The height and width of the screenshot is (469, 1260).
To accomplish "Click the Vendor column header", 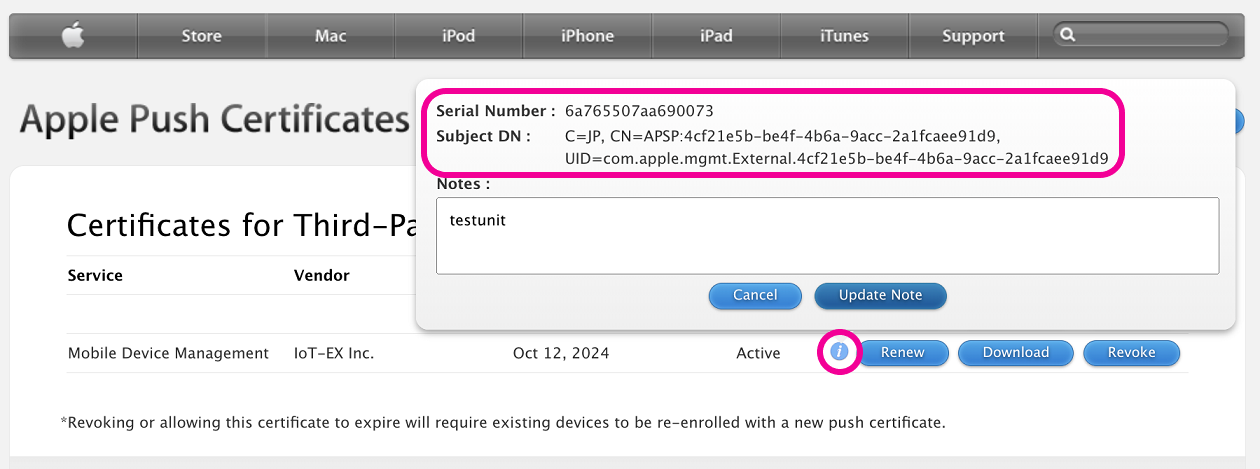I will click(321, 275).
